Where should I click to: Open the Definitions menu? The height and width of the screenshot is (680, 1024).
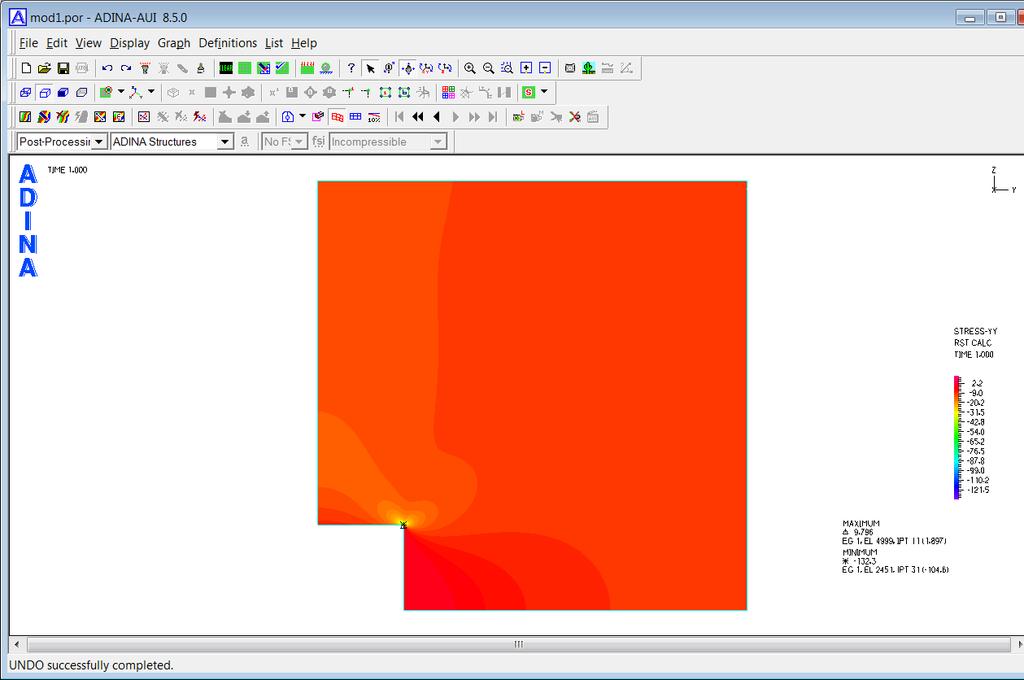[228, 43]
